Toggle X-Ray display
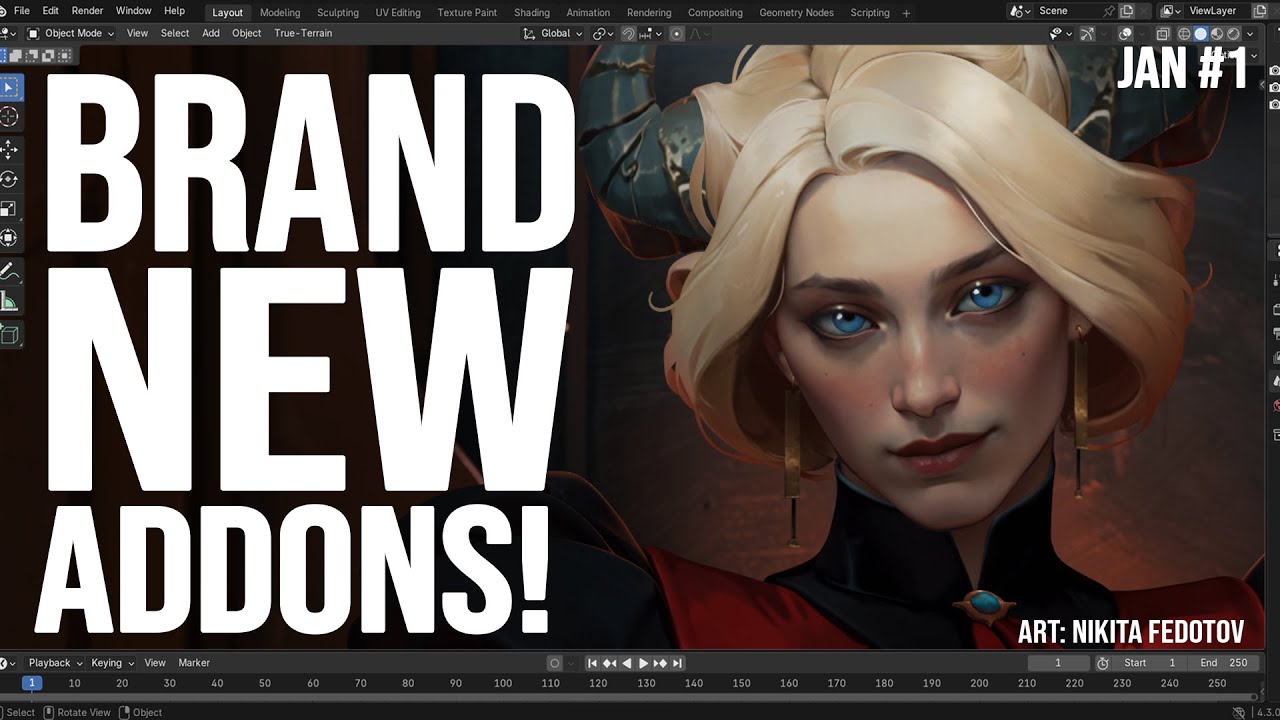 tap(1162, 33)
